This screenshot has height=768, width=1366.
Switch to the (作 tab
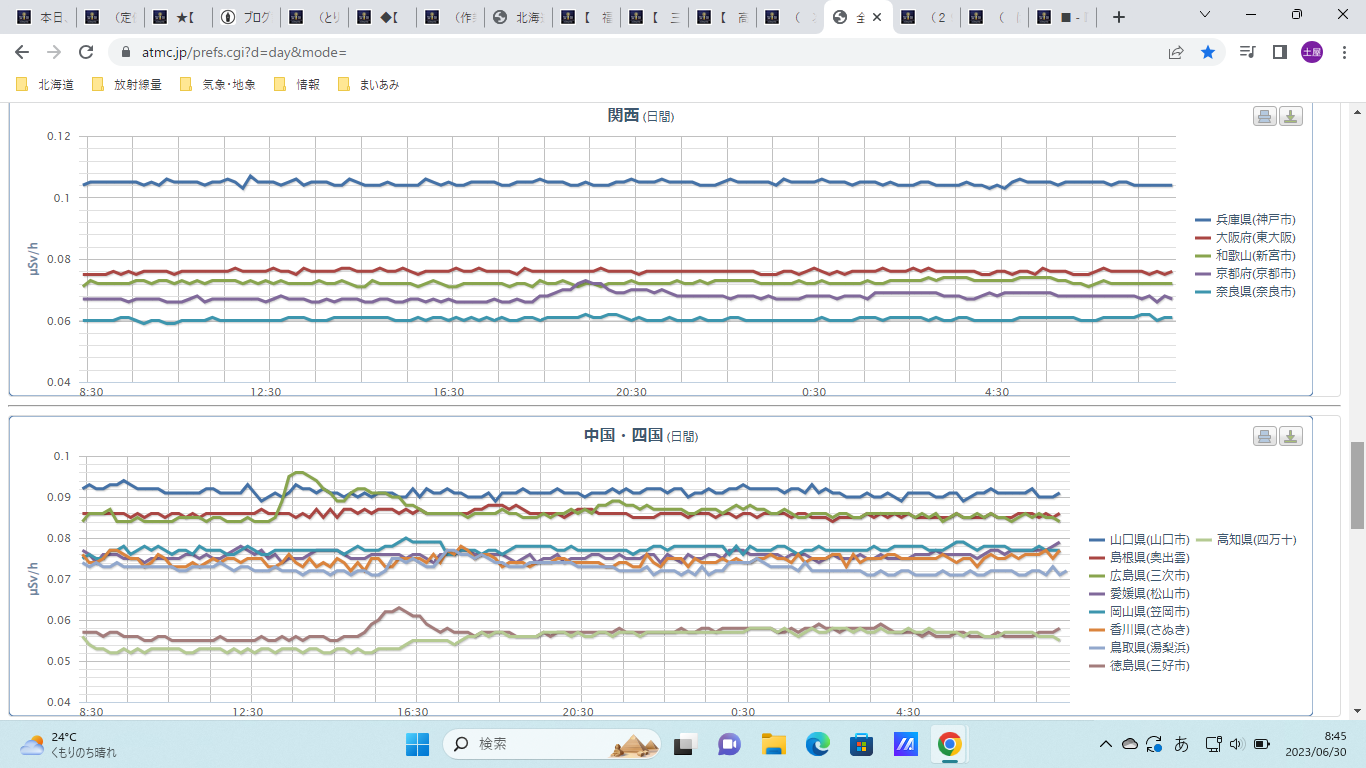pyautogui.click(x=450, y=17)
